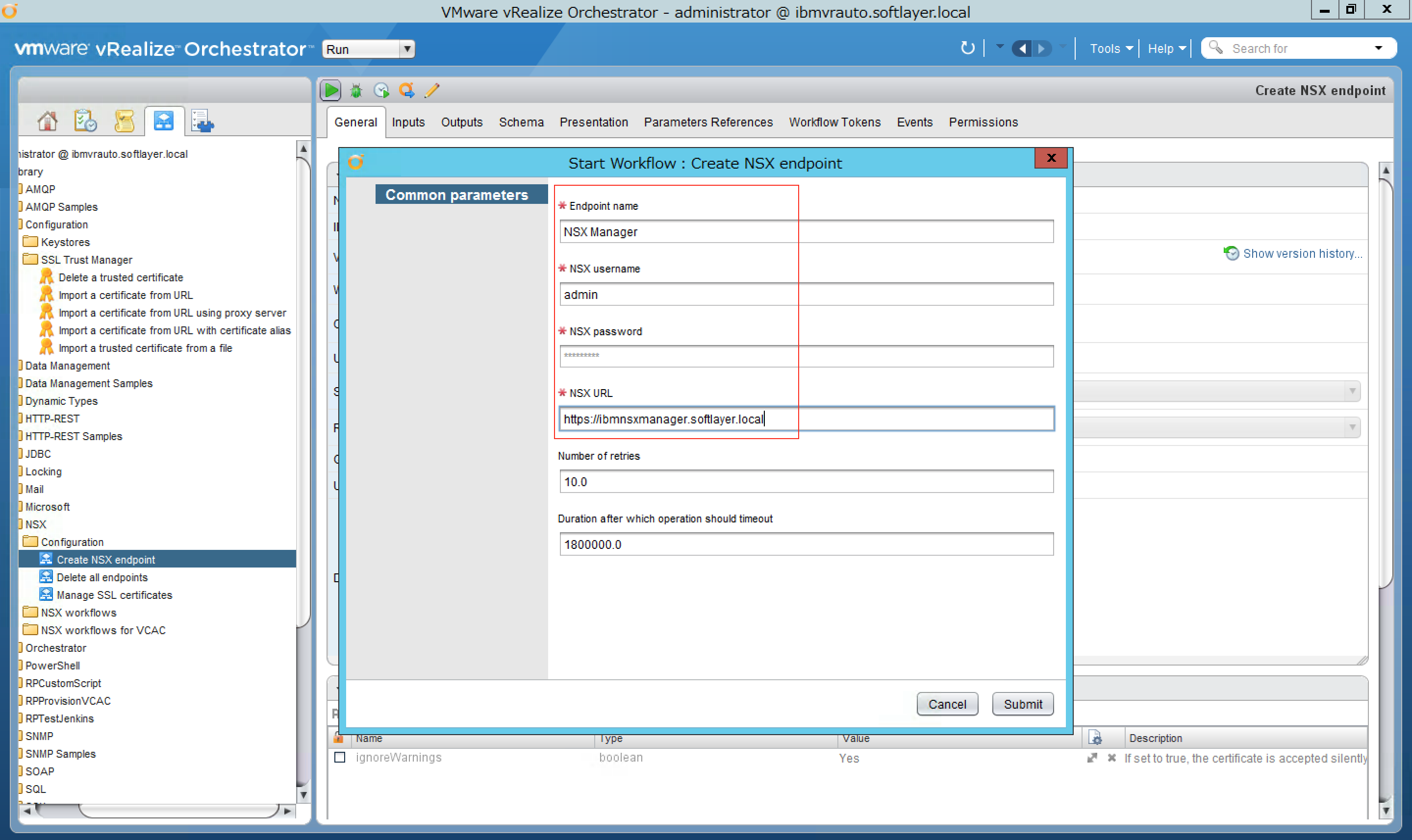Cancel the Start Workflow dialog
Screen dimensions: 1412x840
pyautogui.click(x=947, y=704)
